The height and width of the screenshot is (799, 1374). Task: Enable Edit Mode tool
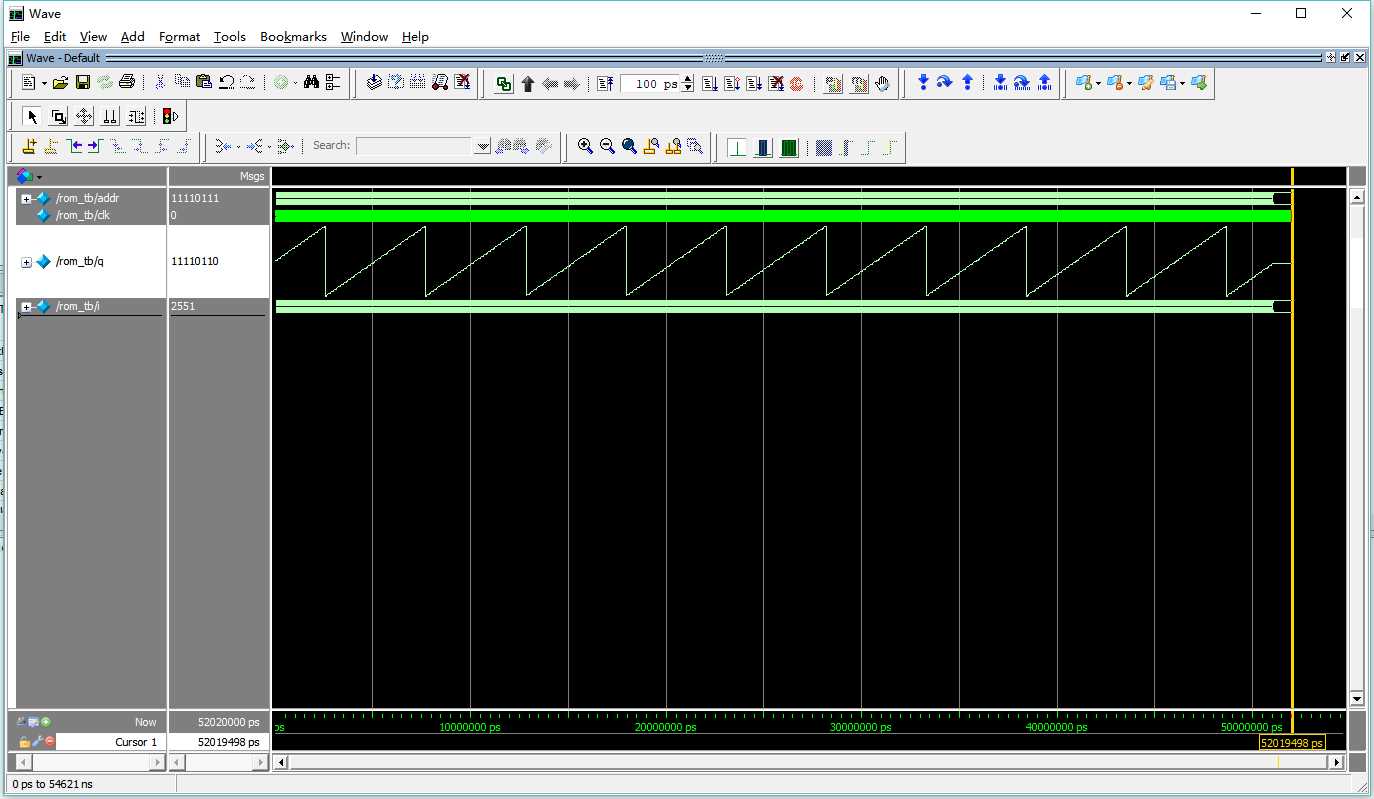point(137,116)
